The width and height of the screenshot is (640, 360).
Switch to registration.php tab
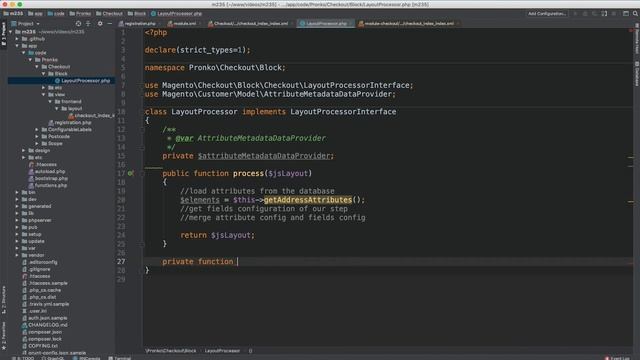pyautogui.click(x=138, y=24)
